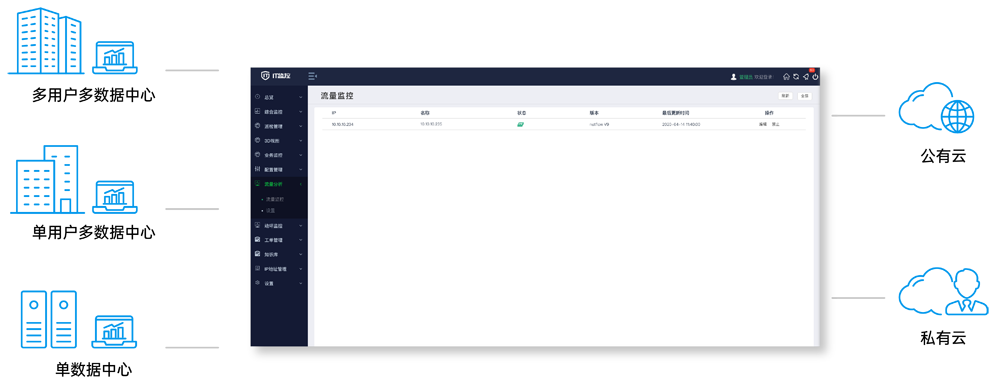Screen dimensions: 1000x385
Task: Open the 流量监控 submenu item
Action: click(274, 200)
